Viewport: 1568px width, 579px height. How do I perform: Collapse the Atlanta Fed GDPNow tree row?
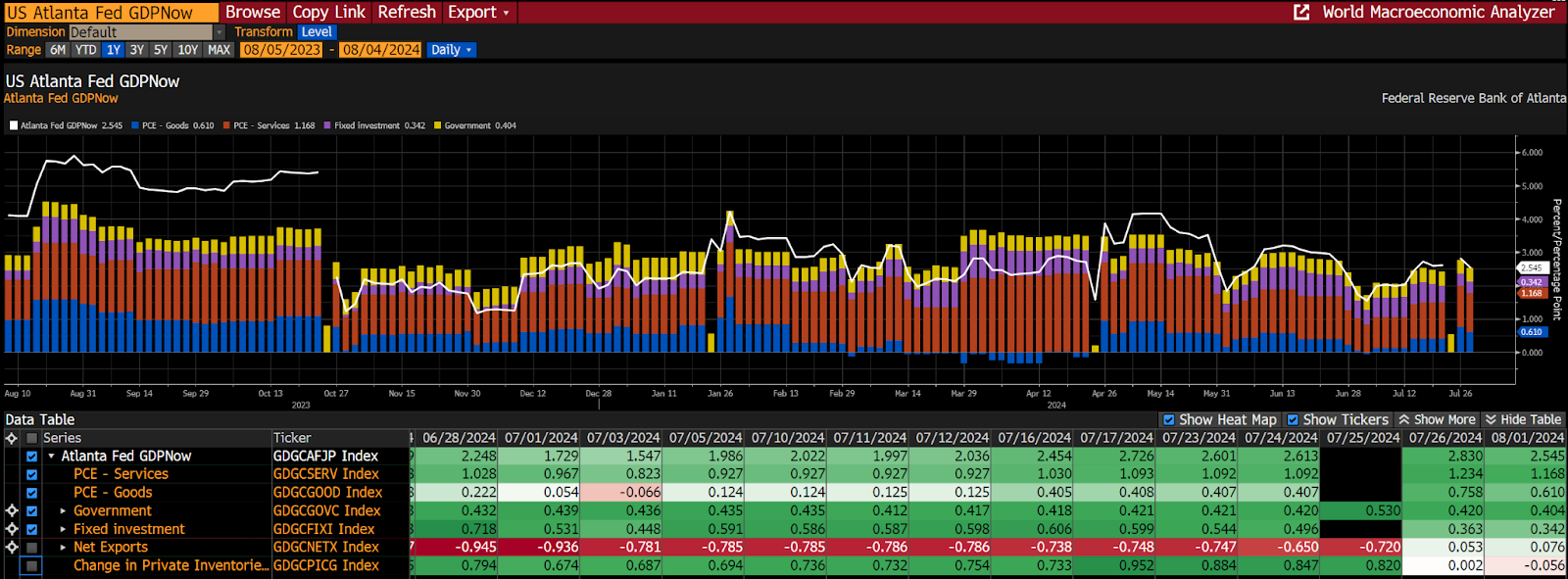click(51, 457)
